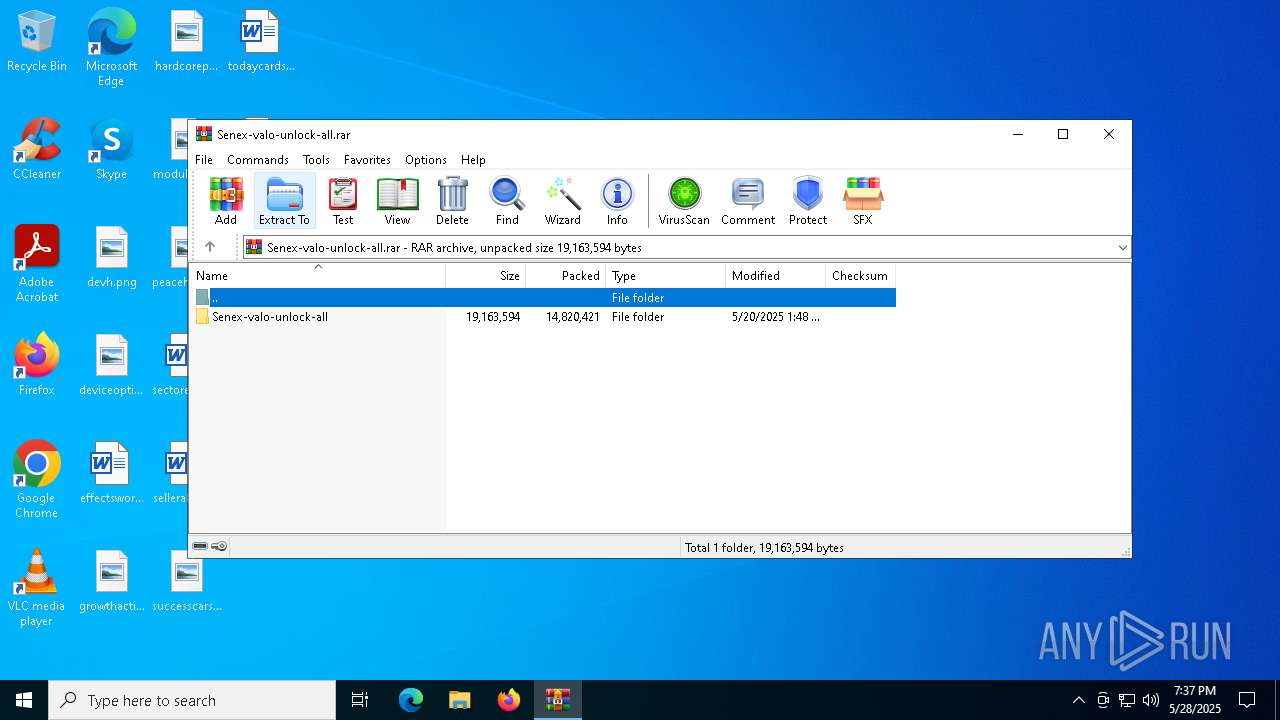Click the drive icon in status bar
The width and height of the screenshot is (1280, 720).
[200, 547]
